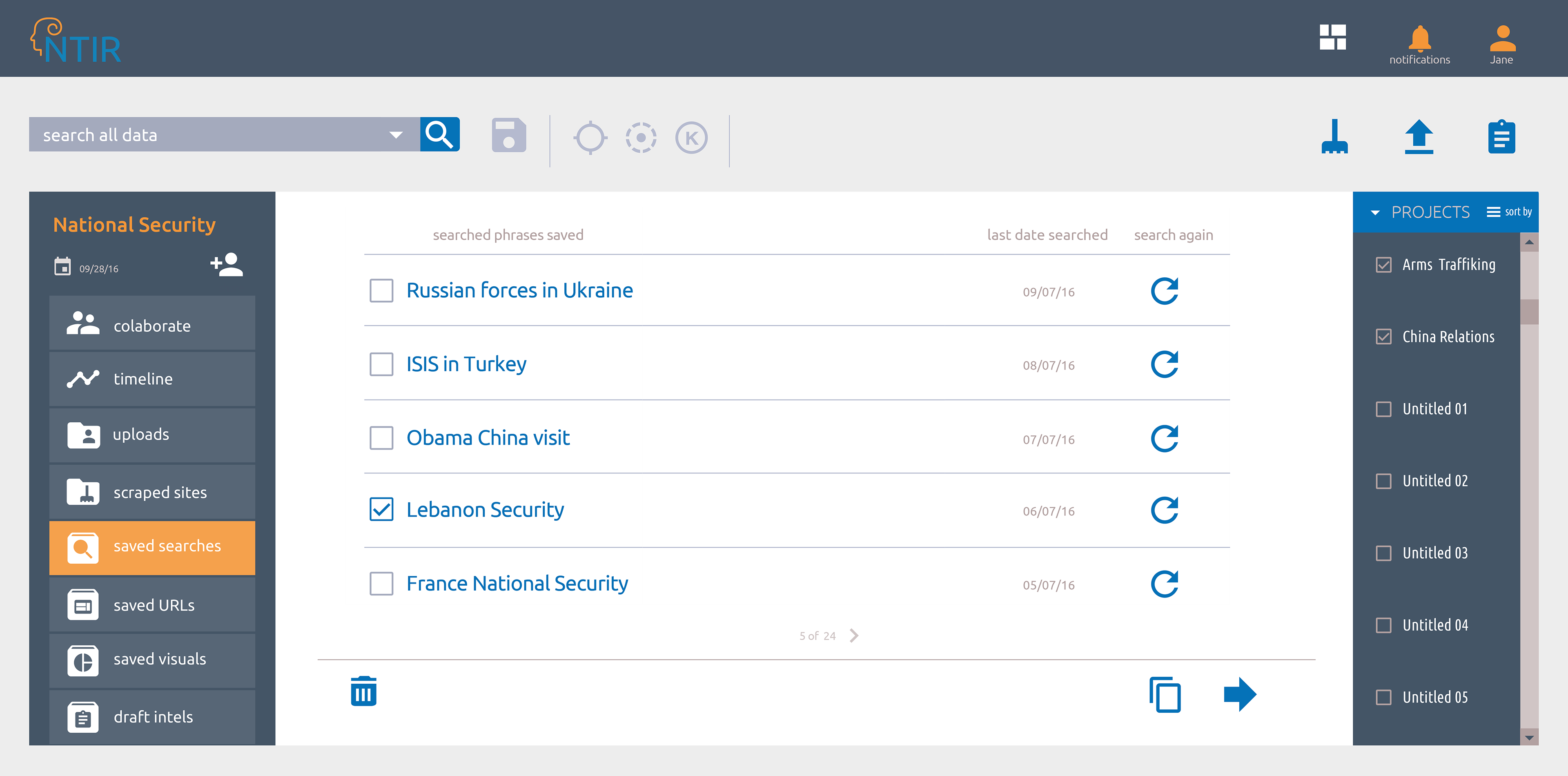1568x776 pixels.
Task: Click the calendar icon beside 09/28/16
Action: pos(62,267)
